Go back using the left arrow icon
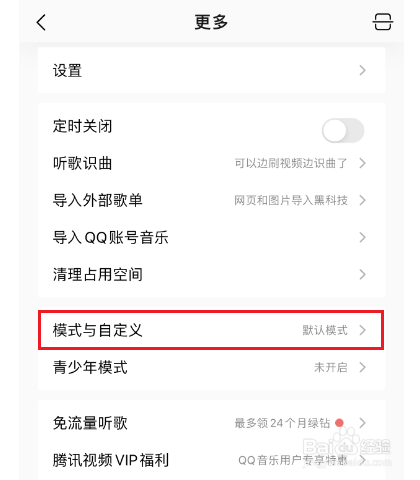The height and width of the screenshot is (480, 420). 41,23
